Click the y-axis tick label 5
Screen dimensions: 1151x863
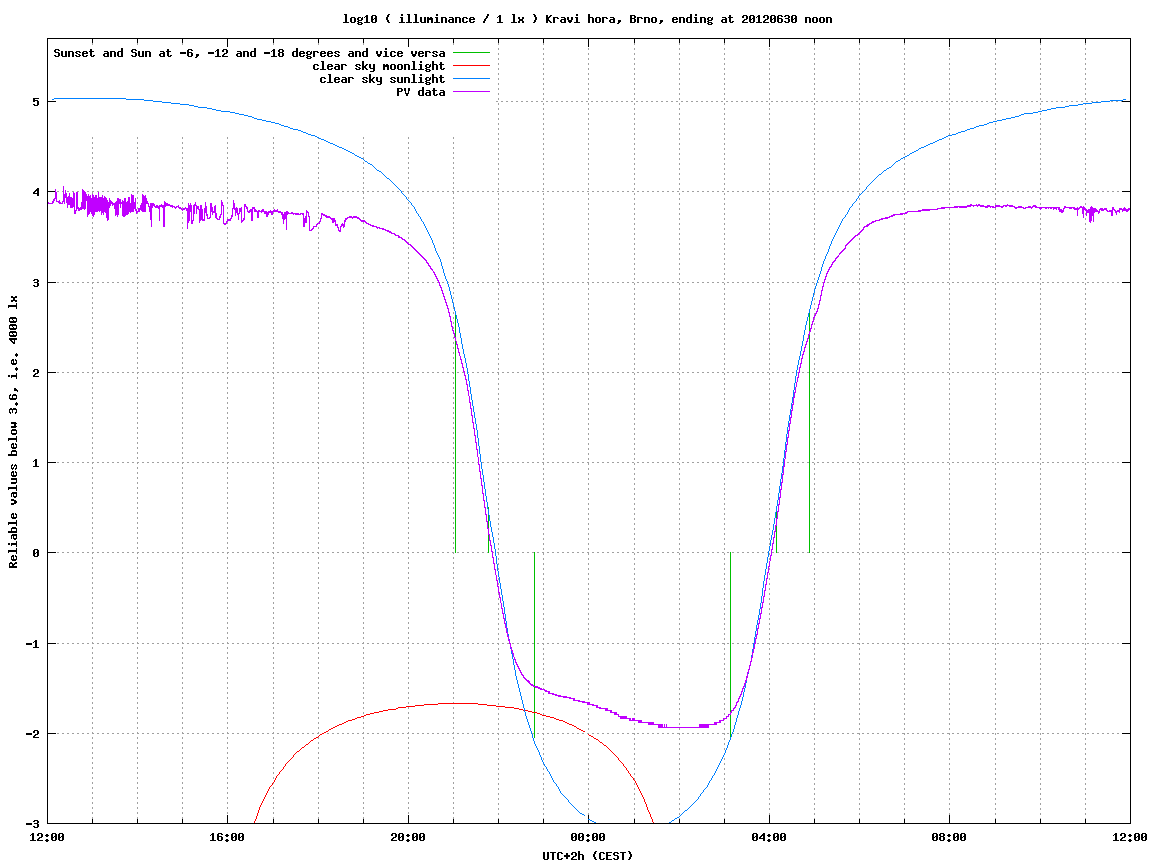[35, 102]
